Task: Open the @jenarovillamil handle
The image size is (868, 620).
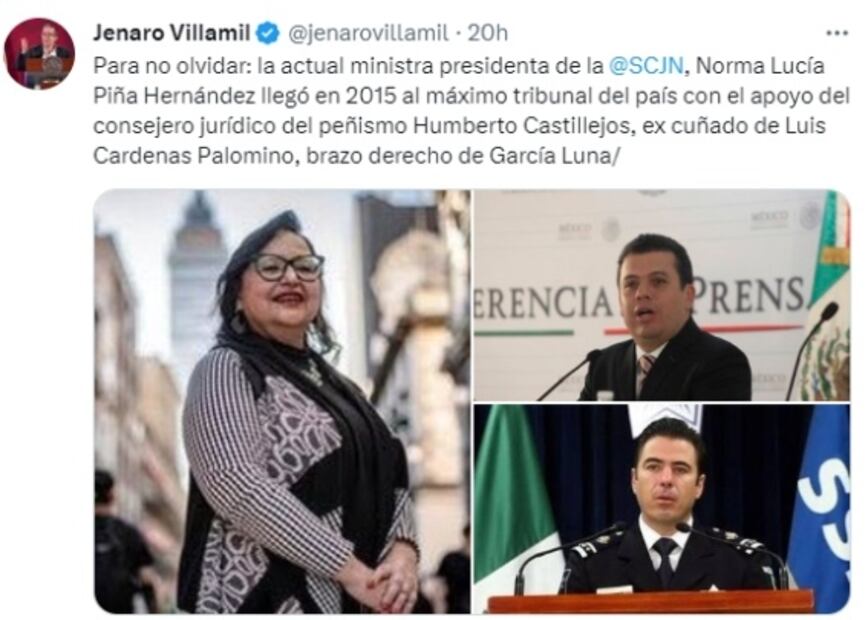Action: pos(368,34)
